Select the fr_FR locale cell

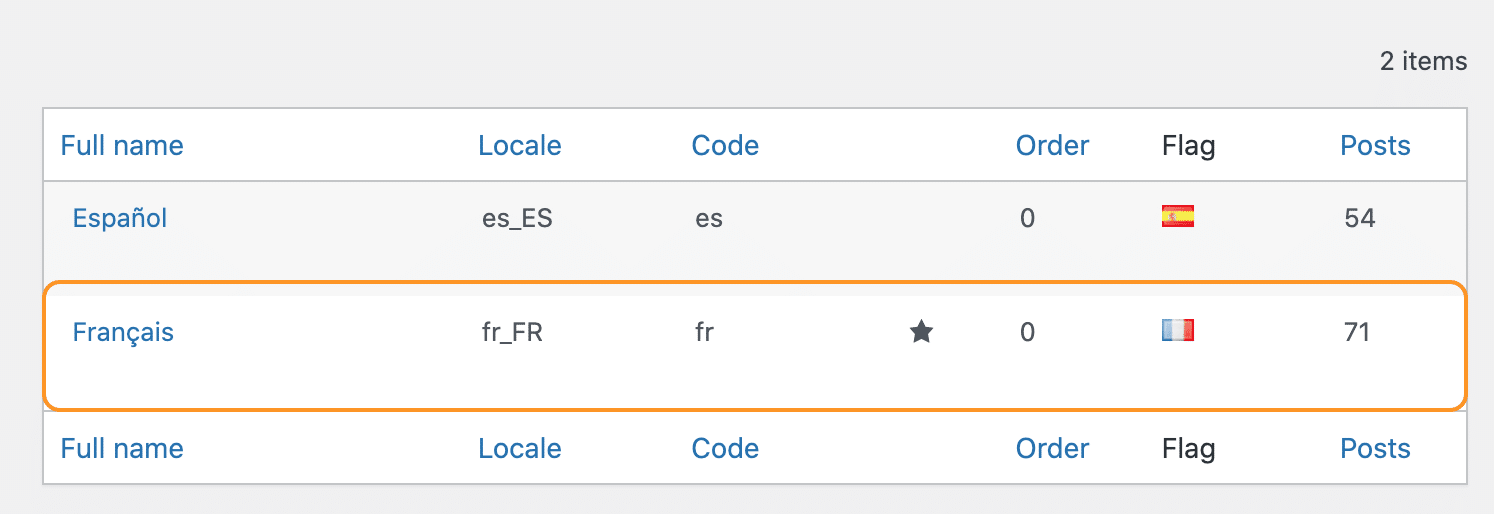[x=512, y=333]
